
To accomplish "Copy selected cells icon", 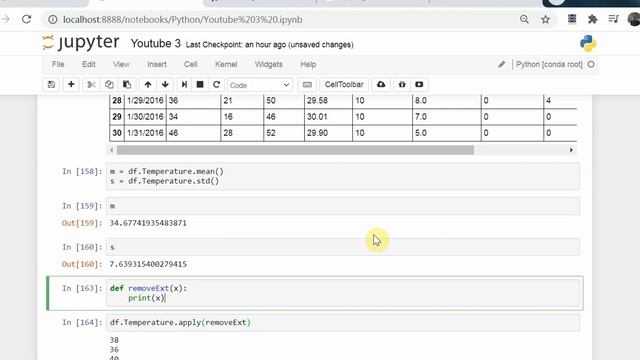I will click(109, 84).
